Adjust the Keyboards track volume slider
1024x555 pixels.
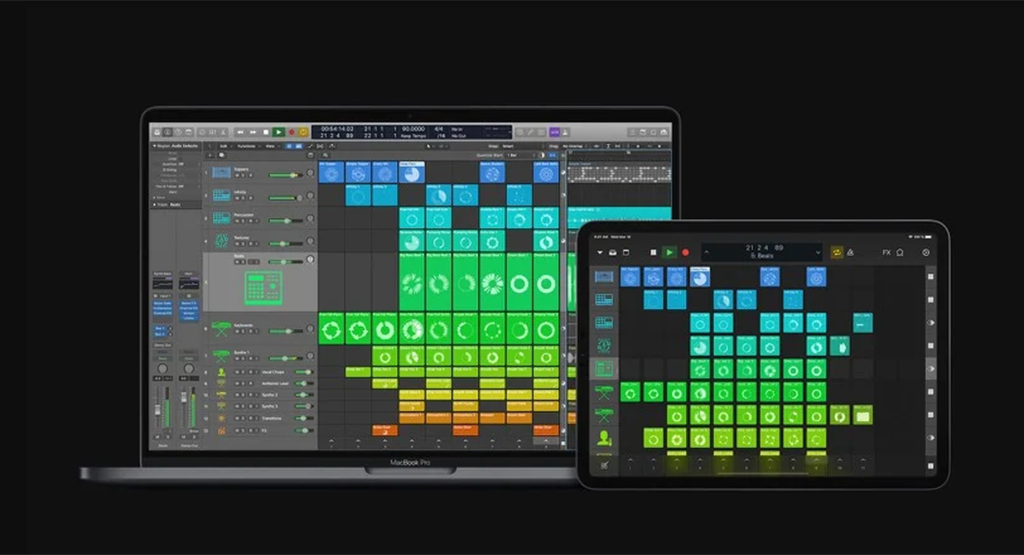click(x=285, y=331)
